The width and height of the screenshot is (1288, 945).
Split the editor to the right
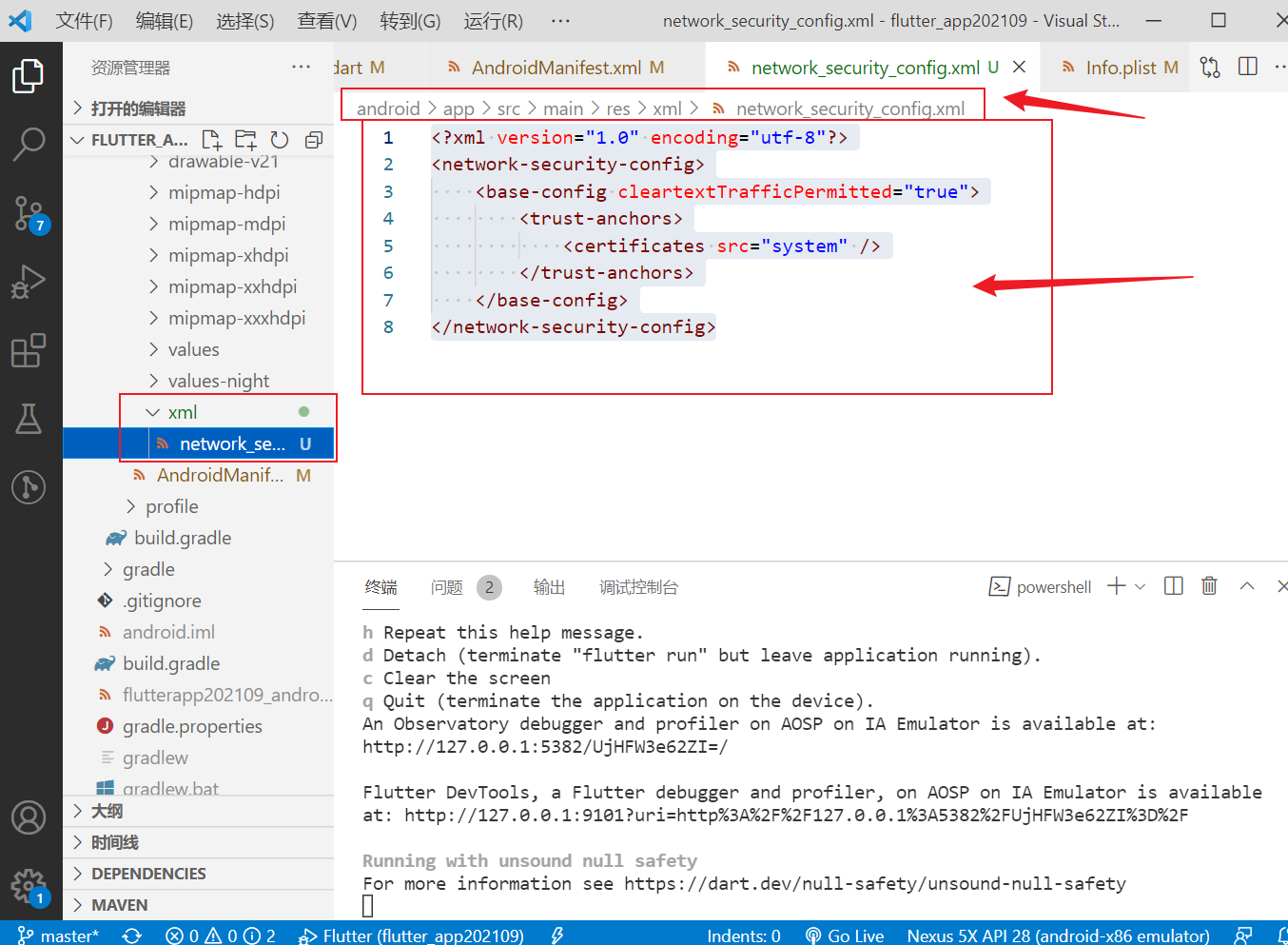pos(1248,67)
